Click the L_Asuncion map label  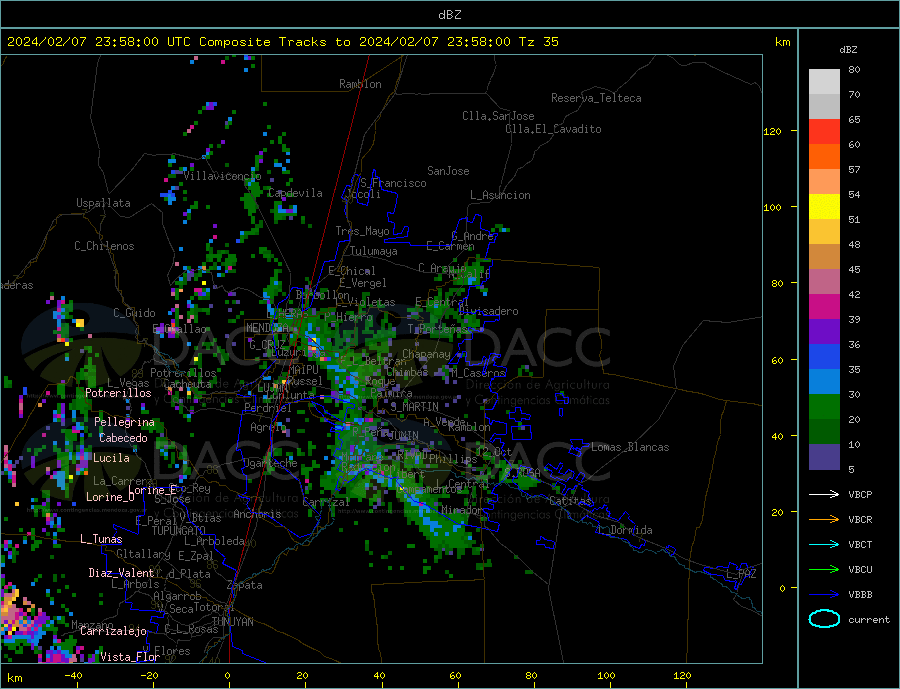pyautogui.click(x=500, y=195)
